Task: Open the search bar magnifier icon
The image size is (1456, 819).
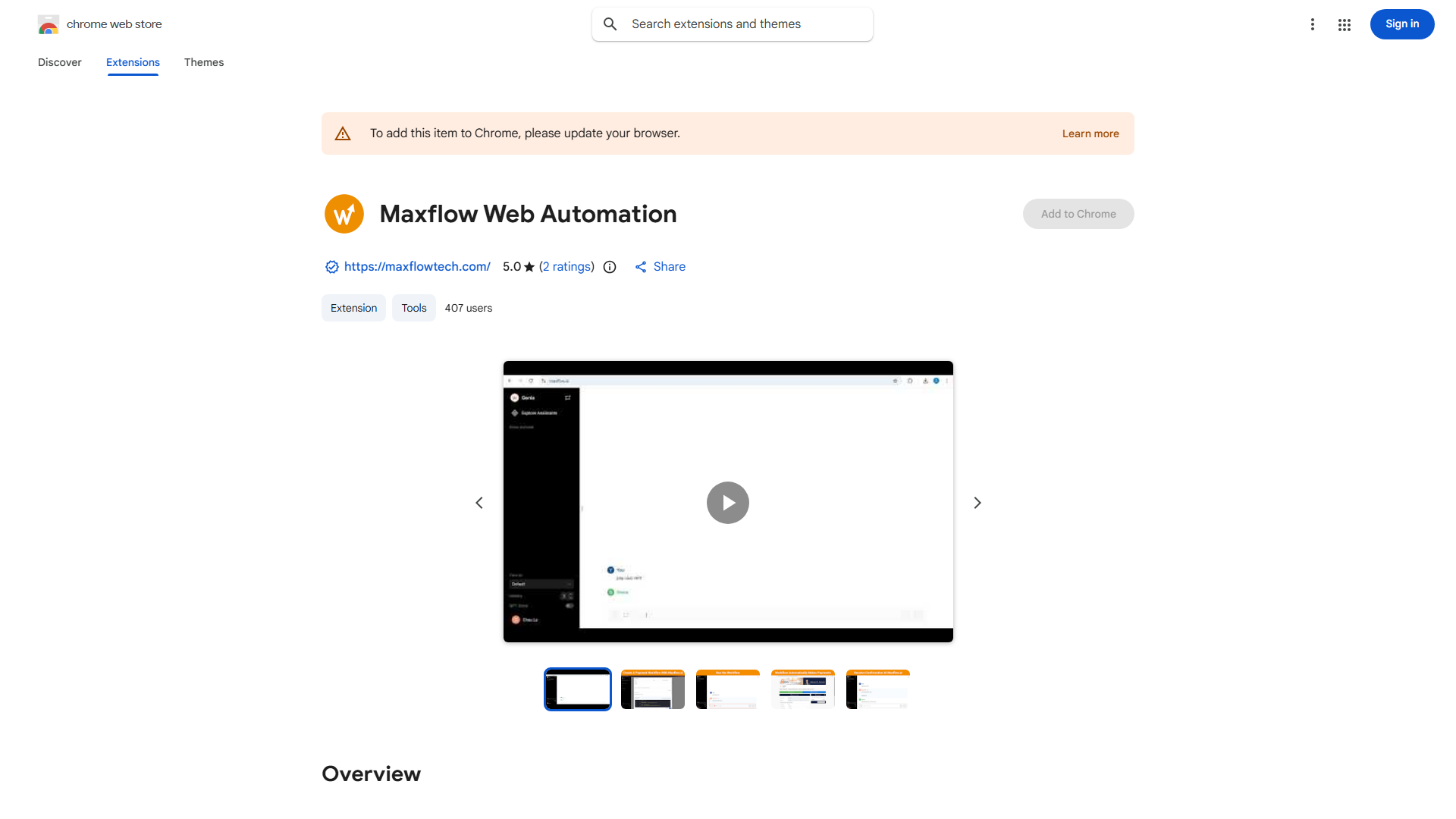Action: [x=610, y=24]
